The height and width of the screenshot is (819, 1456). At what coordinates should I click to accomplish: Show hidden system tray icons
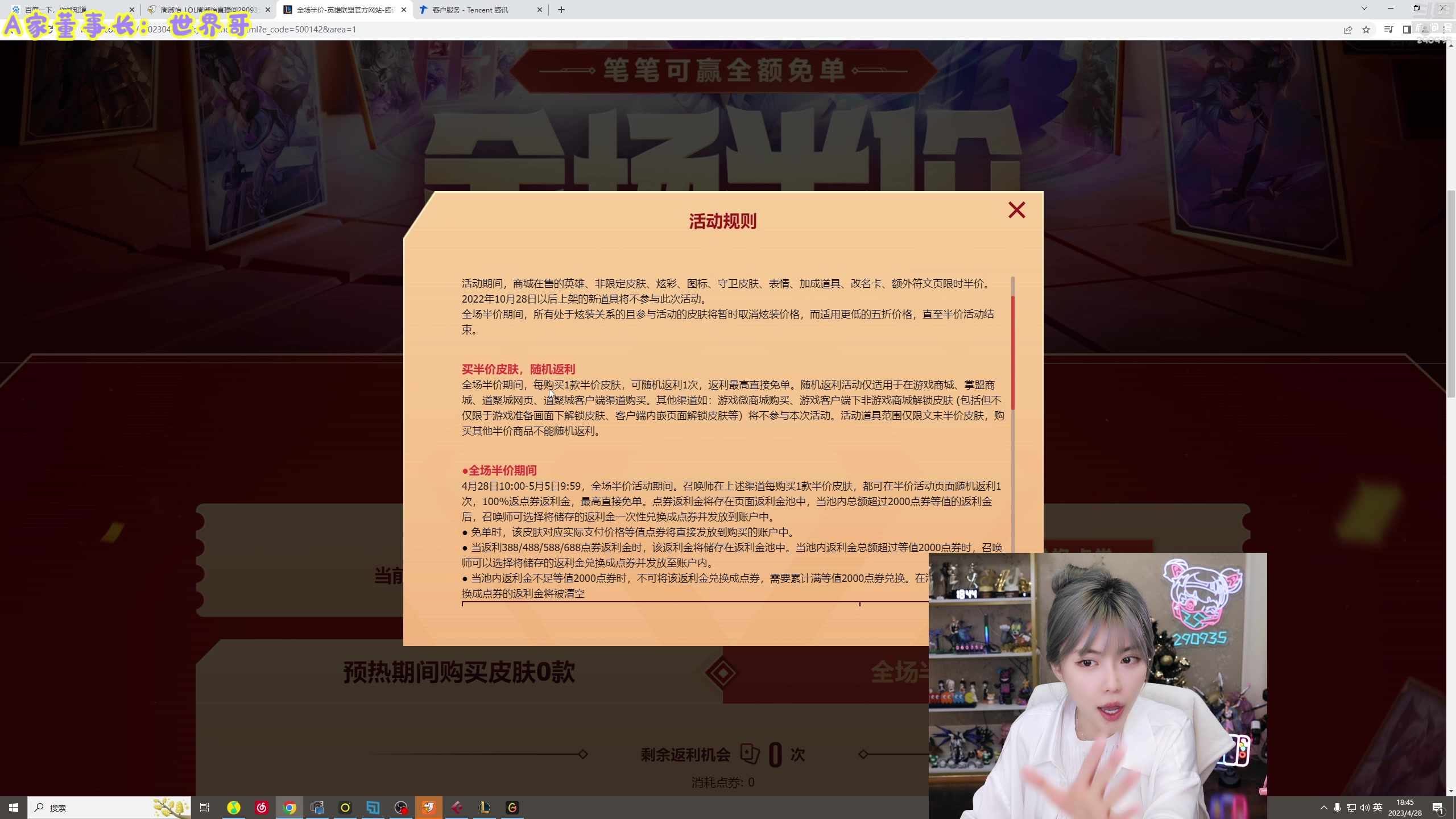1324,808
